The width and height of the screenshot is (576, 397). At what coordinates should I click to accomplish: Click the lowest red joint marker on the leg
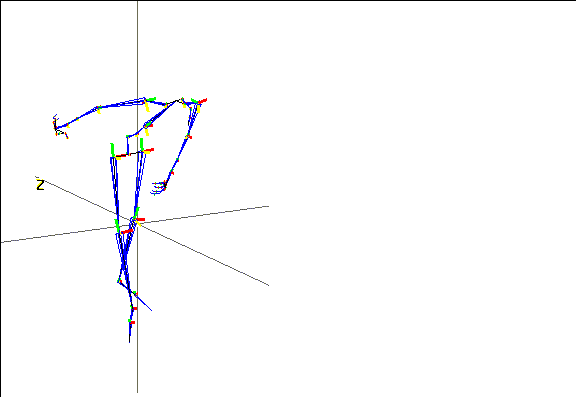pyautogui.click(x=132, y=322)
